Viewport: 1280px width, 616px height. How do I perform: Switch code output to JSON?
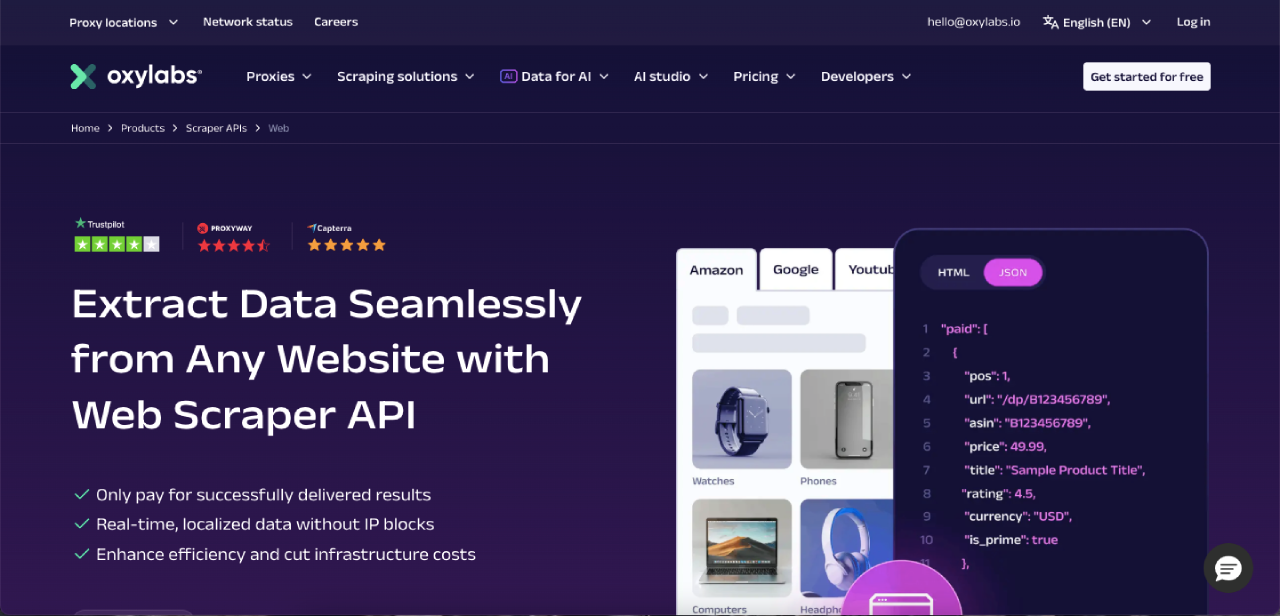click(1013, 272)
